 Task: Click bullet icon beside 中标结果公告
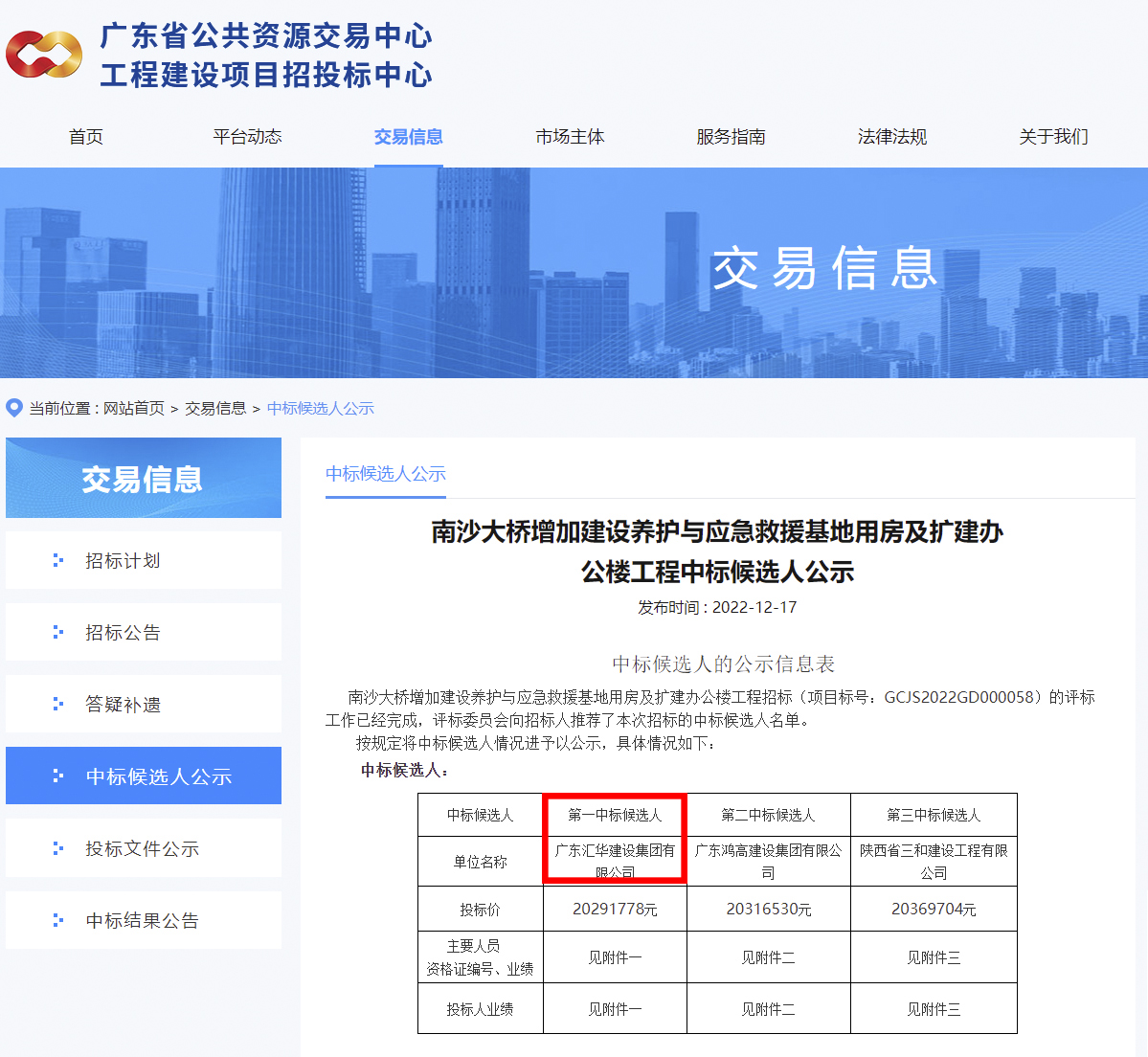(58, 920)
